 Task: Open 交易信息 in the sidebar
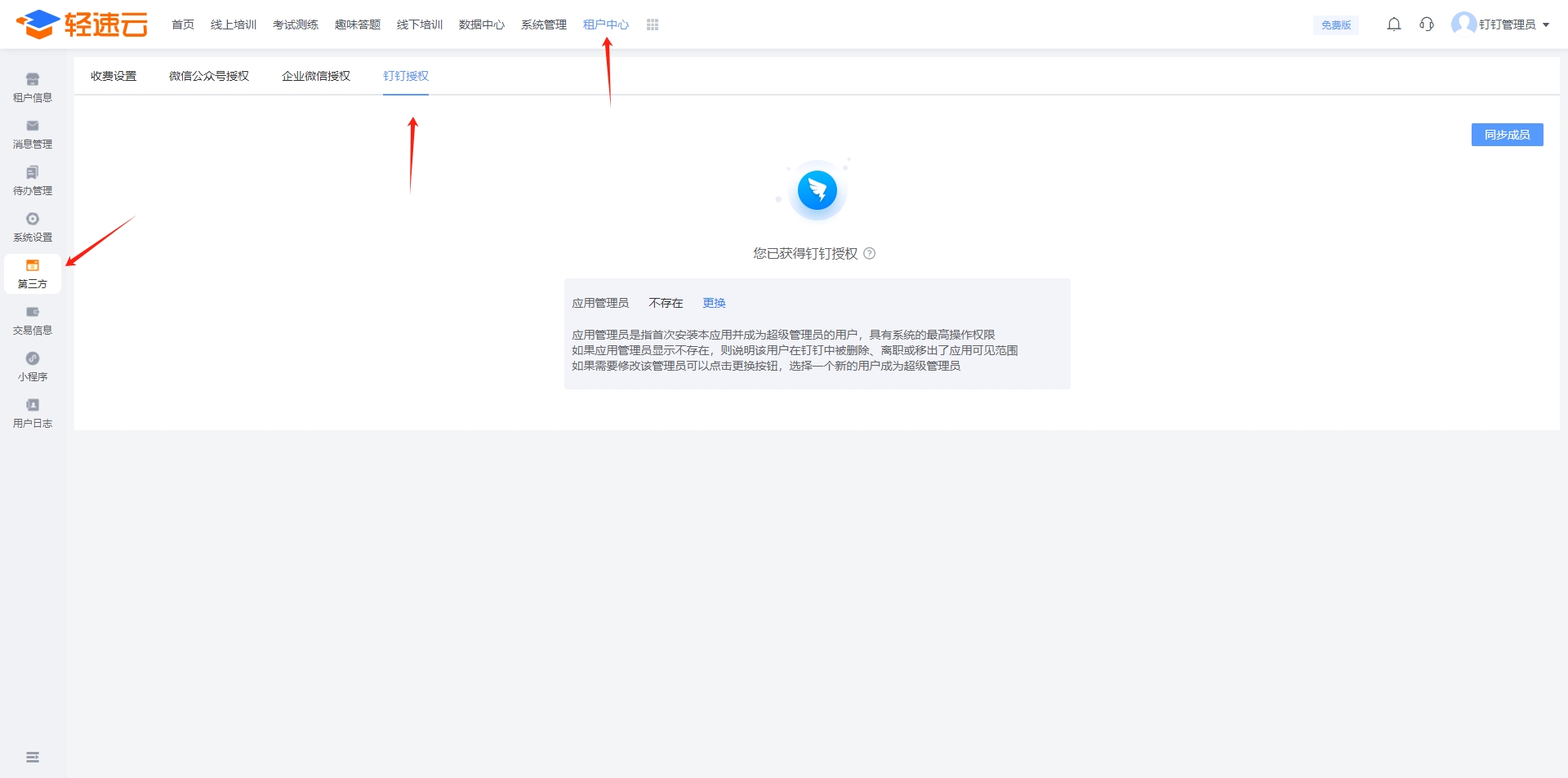[x=33, y=321]
